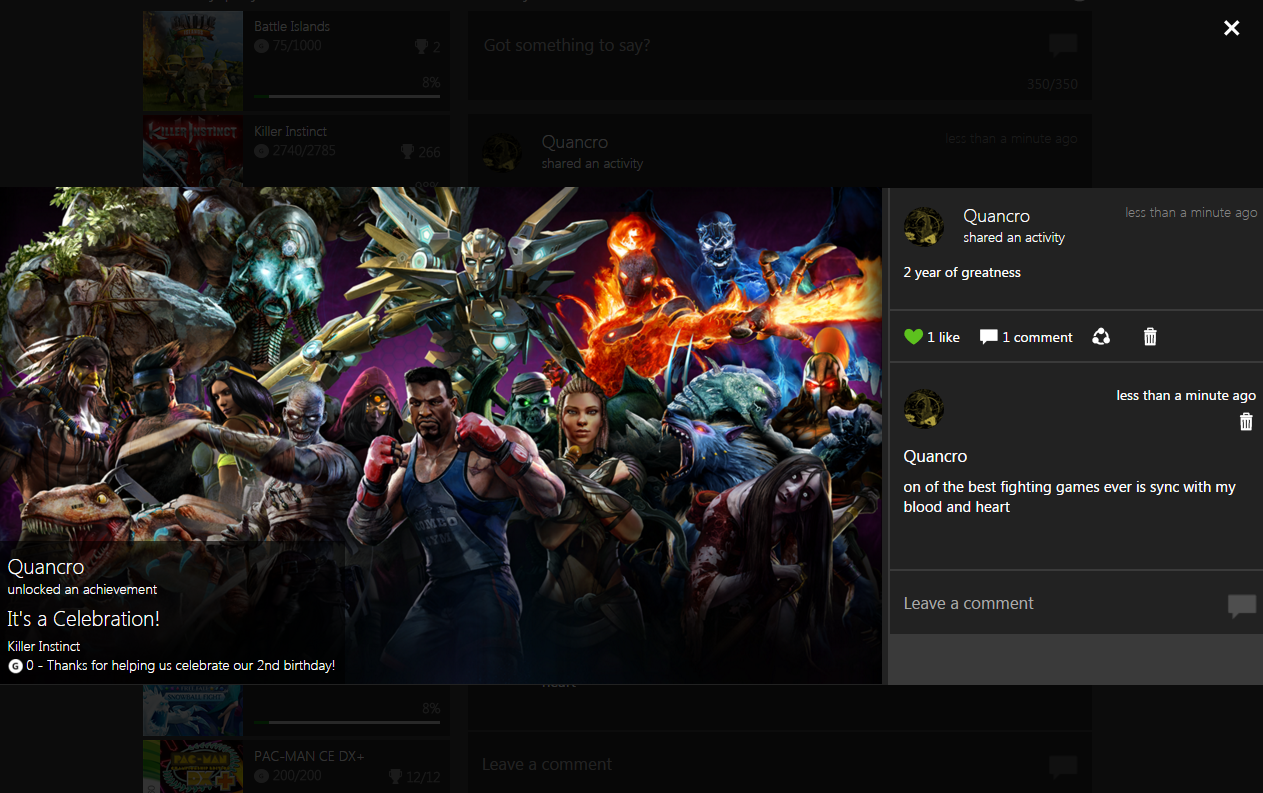
Task: Like the post via green heart icon
Action: click(913, 337)
